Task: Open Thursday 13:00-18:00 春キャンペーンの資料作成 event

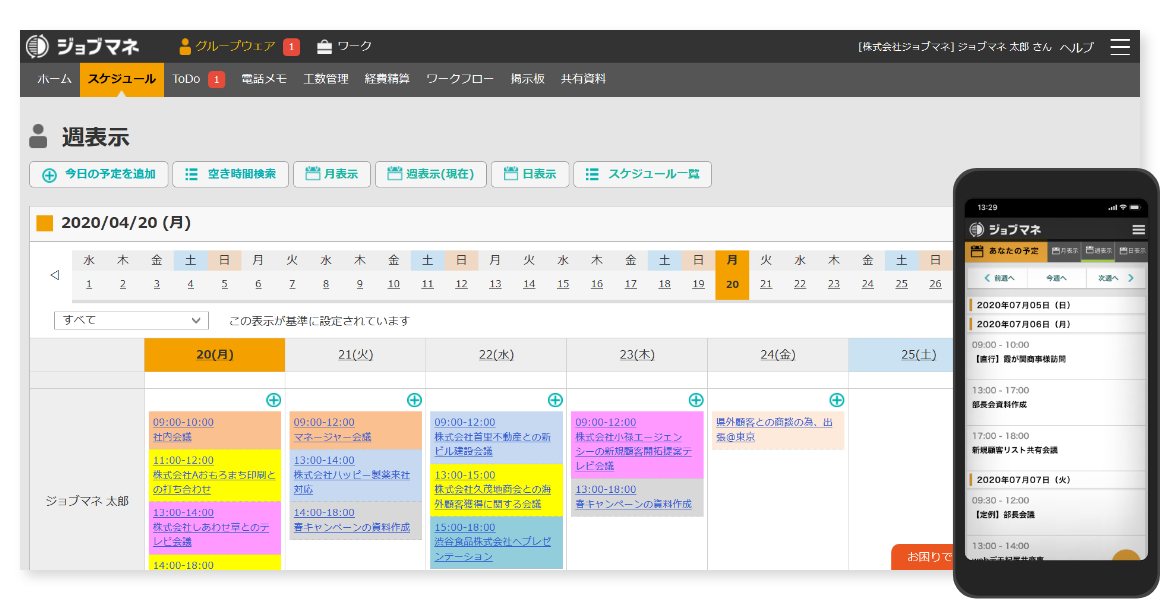Action: 637,498
